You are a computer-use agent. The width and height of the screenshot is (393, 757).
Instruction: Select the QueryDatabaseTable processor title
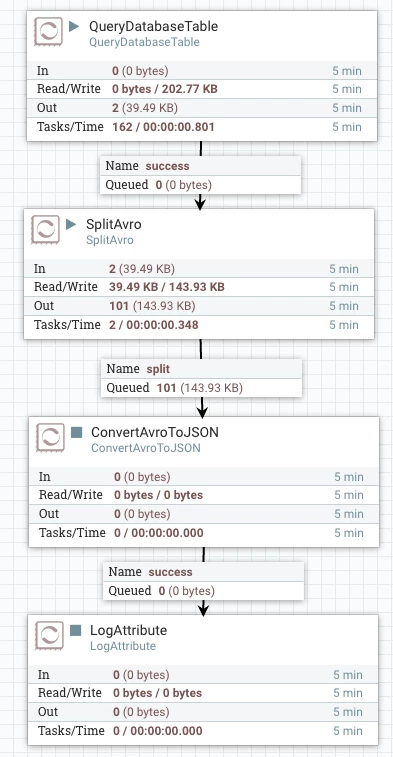154,26
